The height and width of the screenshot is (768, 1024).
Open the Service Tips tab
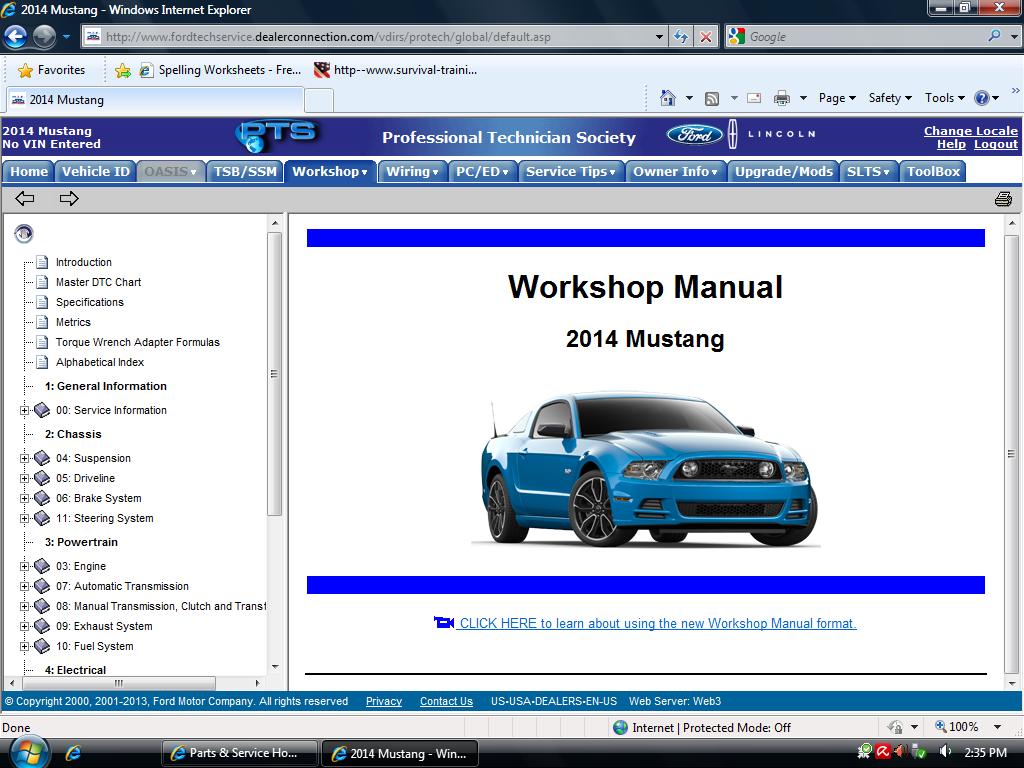[x=571, y=172]
